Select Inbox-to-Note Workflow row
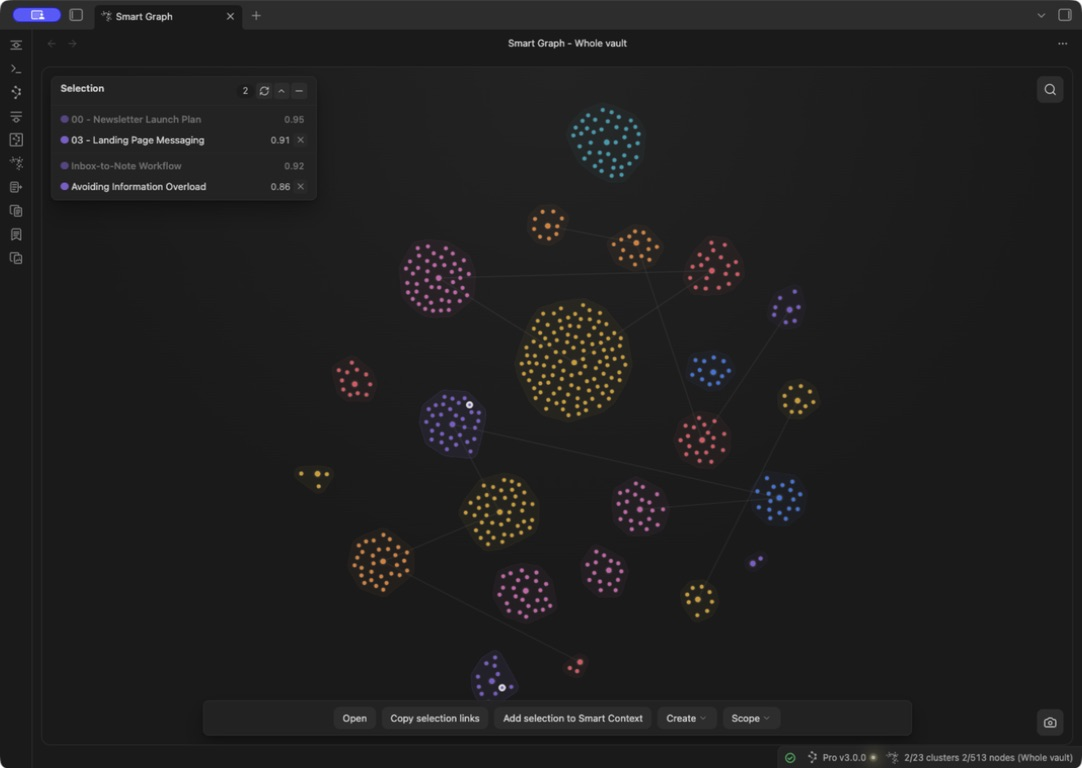This screenshot has width=1082, height=768. pos(184,166)
